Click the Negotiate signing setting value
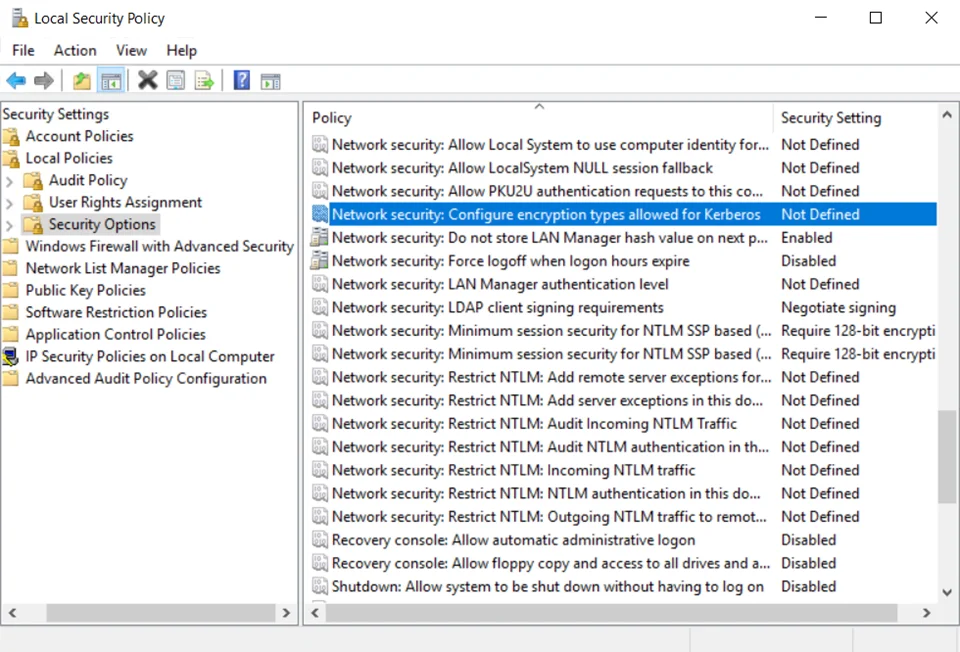 (x=838, y=307)
